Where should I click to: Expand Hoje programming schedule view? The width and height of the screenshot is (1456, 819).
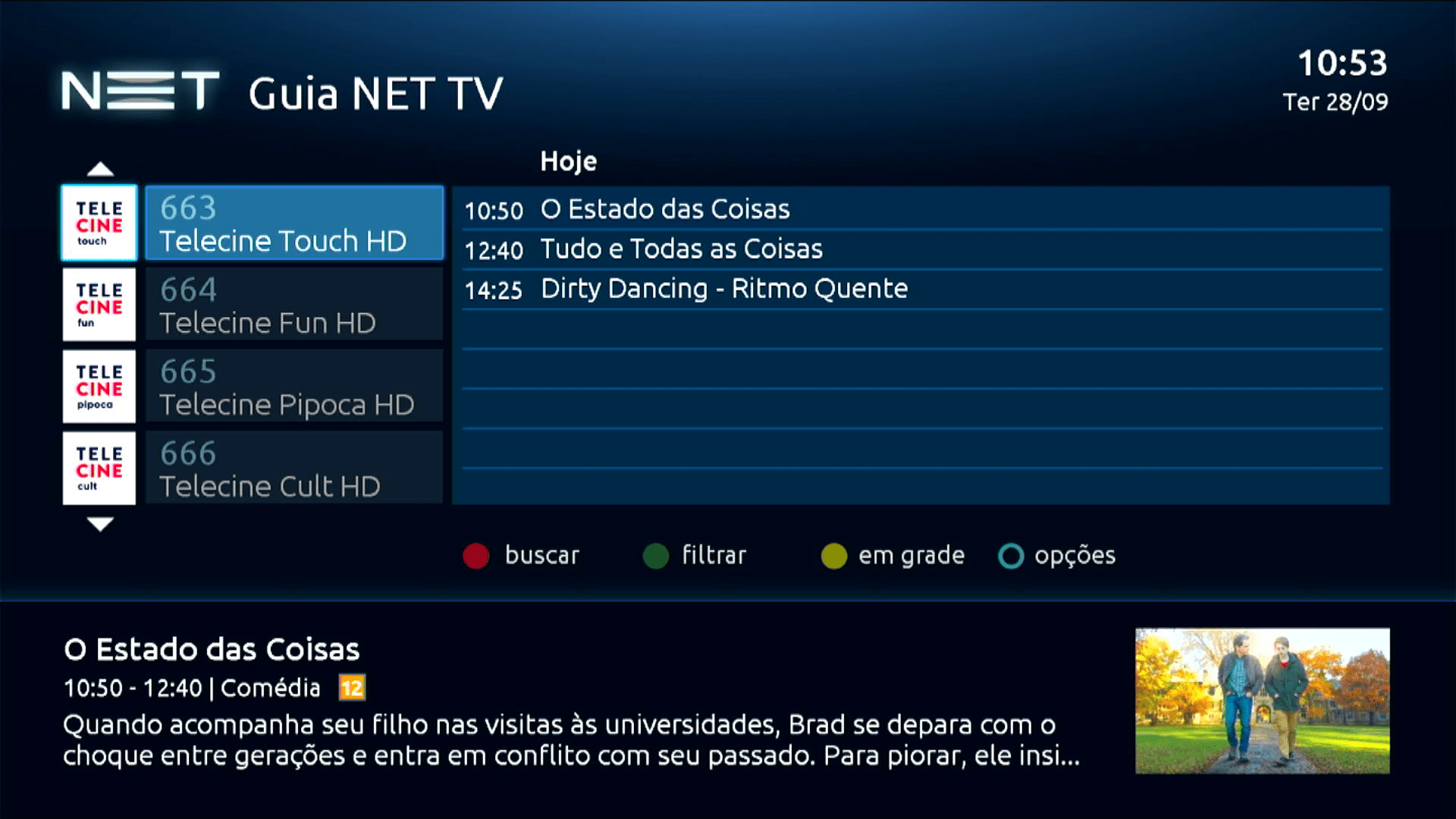click(x=568, y=160)
